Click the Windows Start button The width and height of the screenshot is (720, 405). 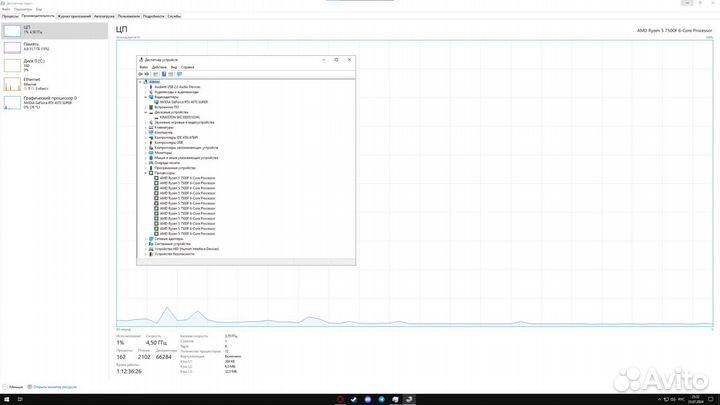pos(5,399)
